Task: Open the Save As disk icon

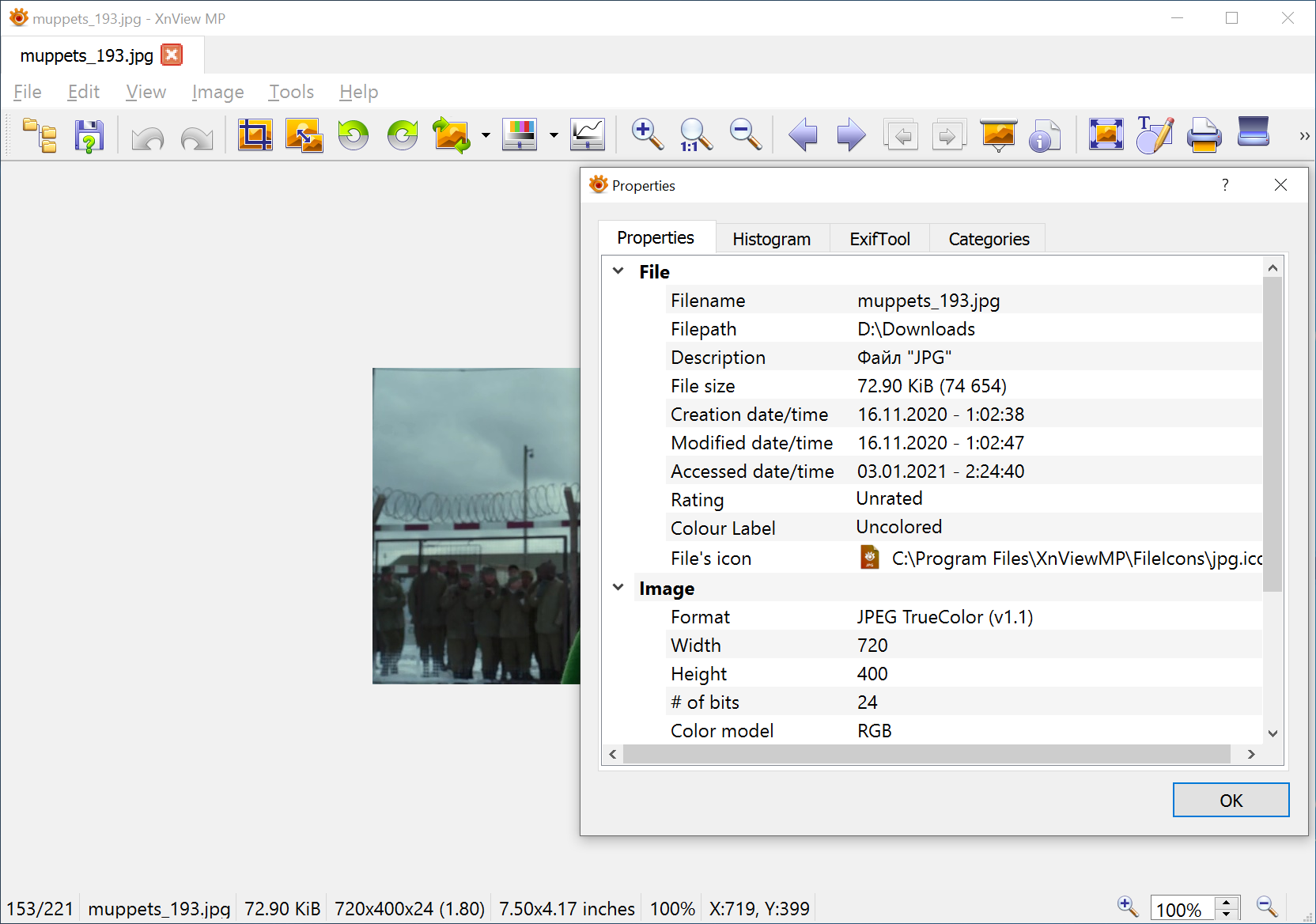Action: click(x=89, y=135)
